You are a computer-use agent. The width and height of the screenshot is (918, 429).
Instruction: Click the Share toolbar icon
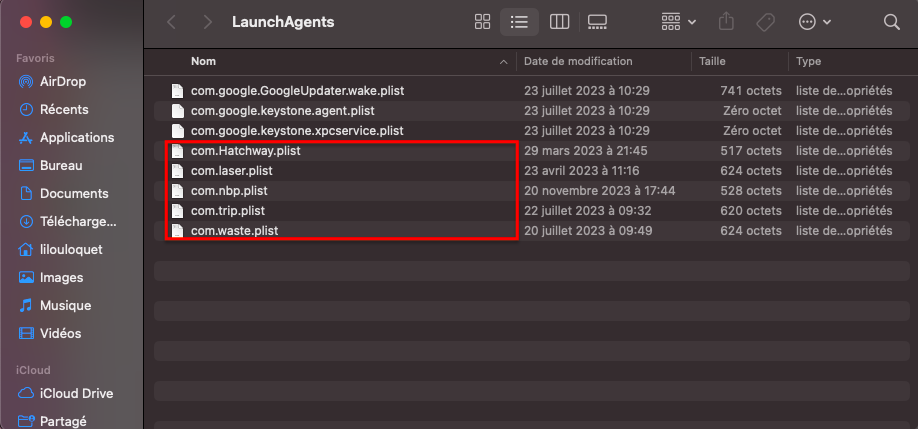(x=727, y=21)
